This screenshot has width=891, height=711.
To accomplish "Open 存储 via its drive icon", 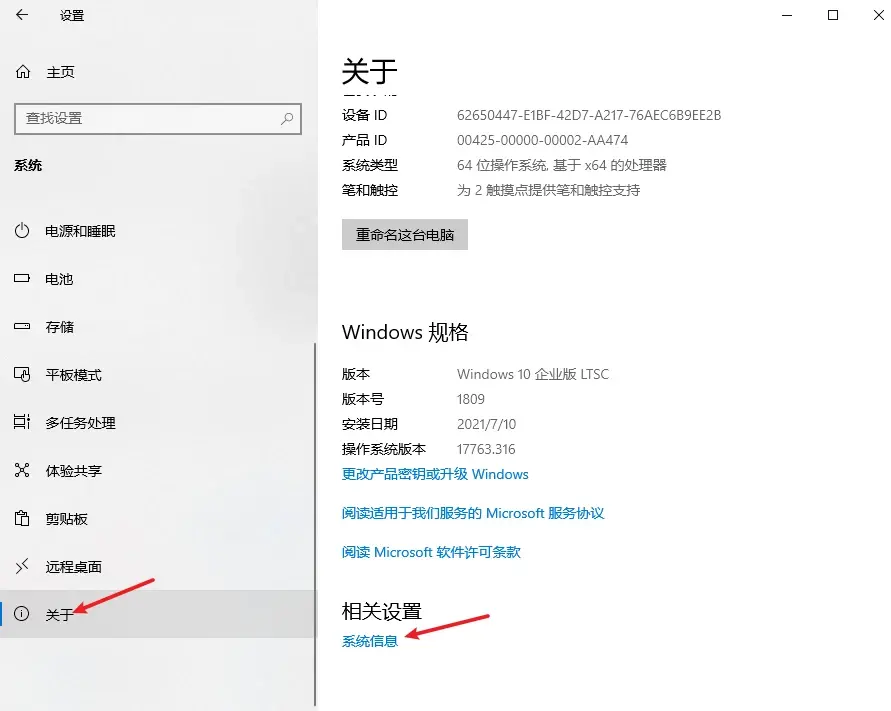I will (x=22, y=327).
